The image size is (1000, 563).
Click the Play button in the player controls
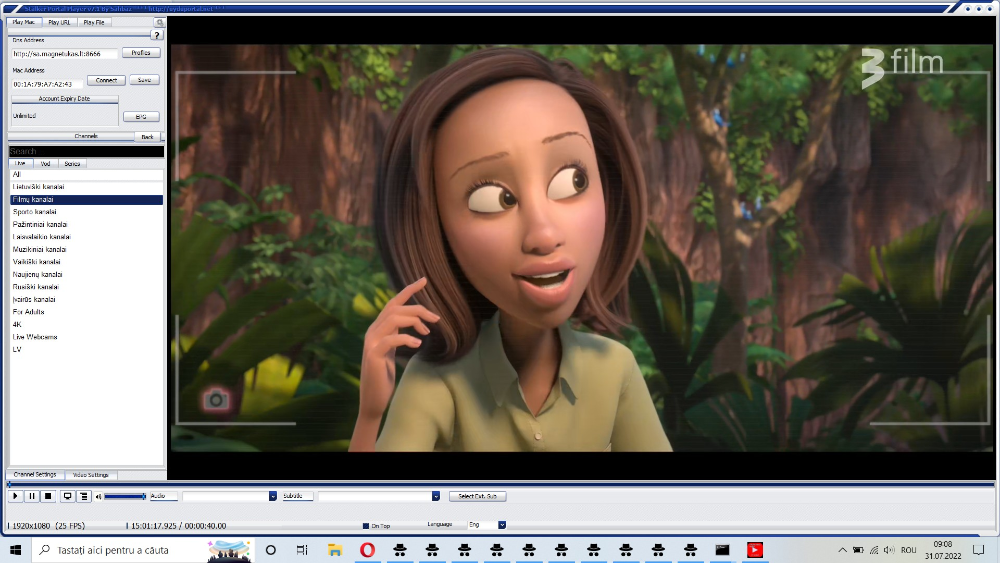click(x=15, y=496)
